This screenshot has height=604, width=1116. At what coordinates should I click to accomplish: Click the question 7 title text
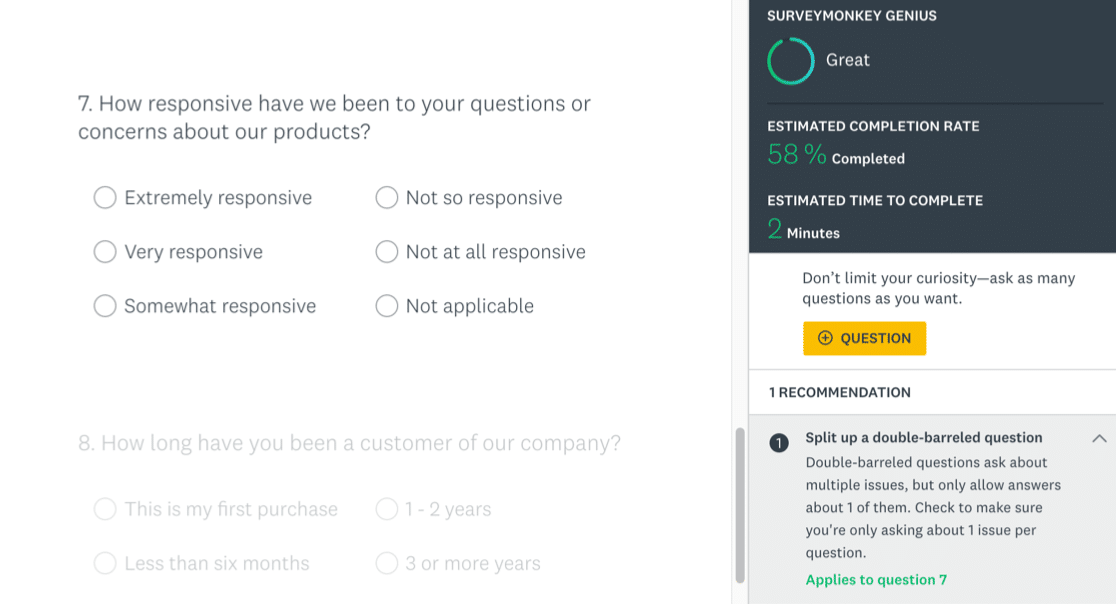click(x=334, y=117)
